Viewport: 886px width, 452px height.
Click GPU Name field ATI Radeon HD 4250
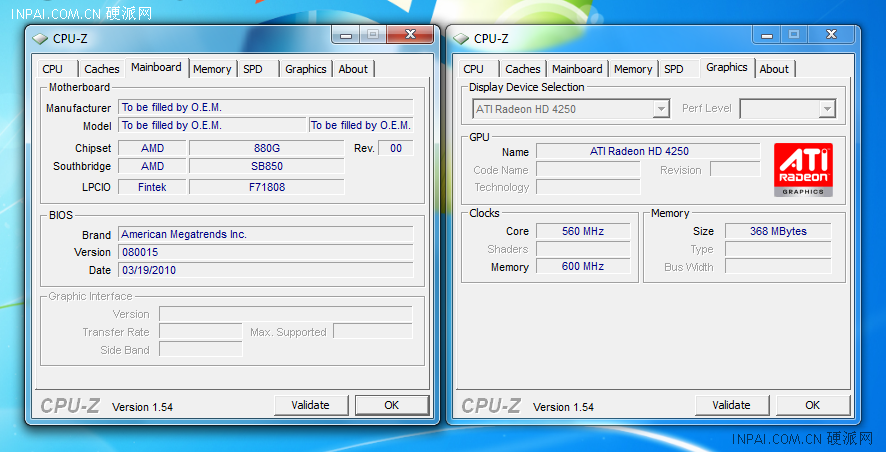pos(648,151)
